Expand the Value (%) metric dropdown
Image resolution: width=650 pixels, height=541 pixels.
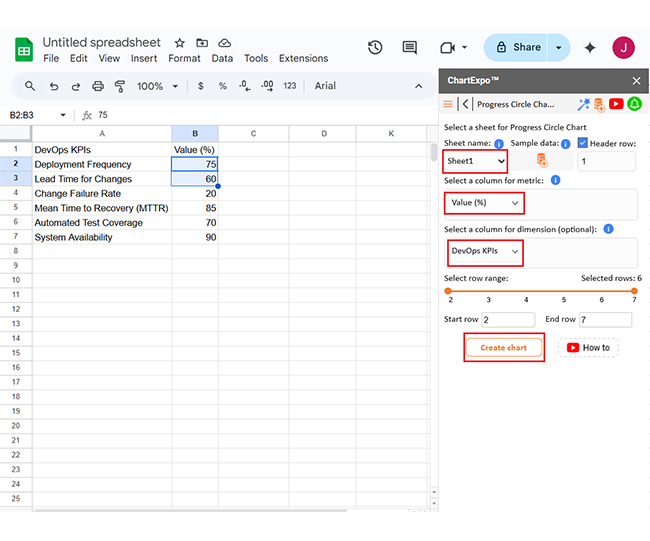(x=484, y=203)
